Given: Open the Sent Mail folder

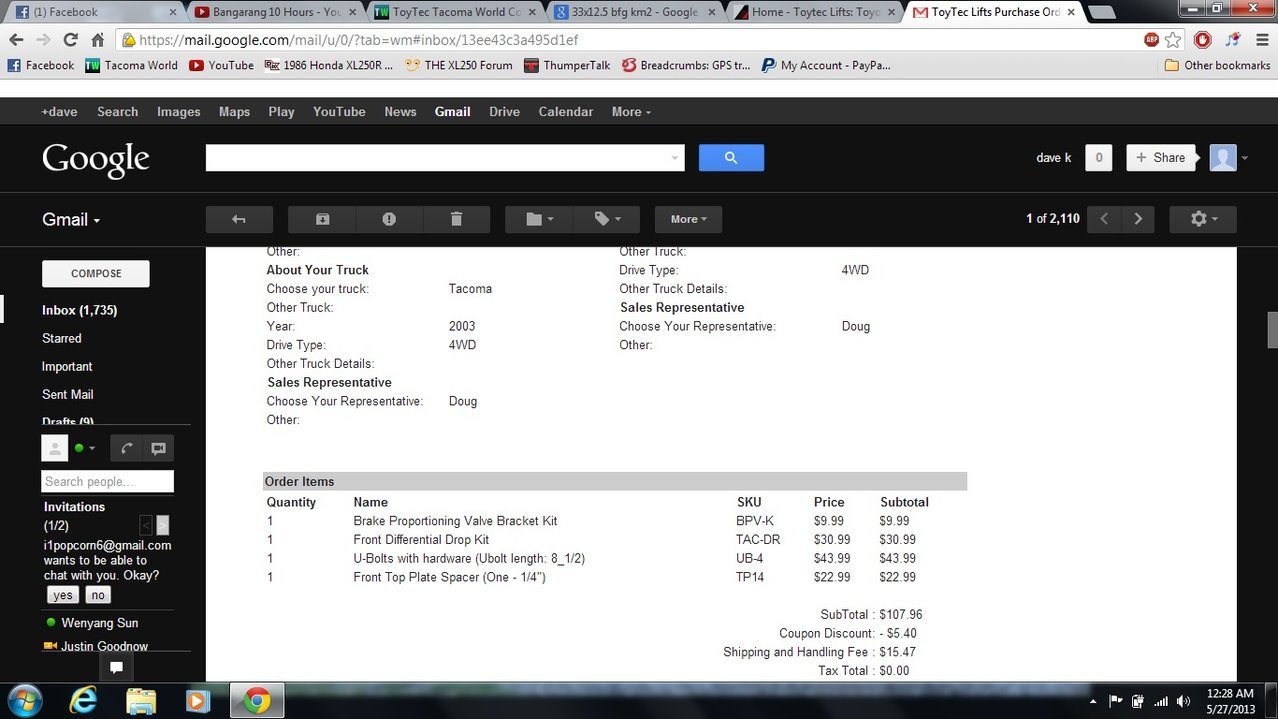Looking at the screenshot, I should 68,394.
